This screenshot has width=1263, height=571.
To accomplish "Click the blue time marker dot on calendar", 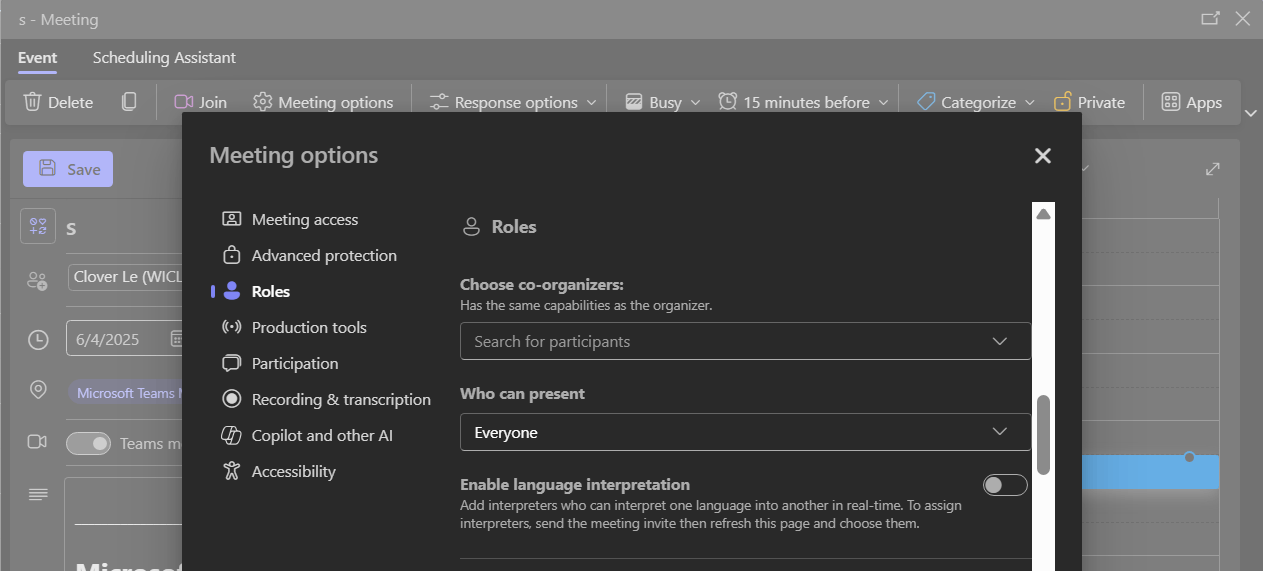I will [1189, 457].
